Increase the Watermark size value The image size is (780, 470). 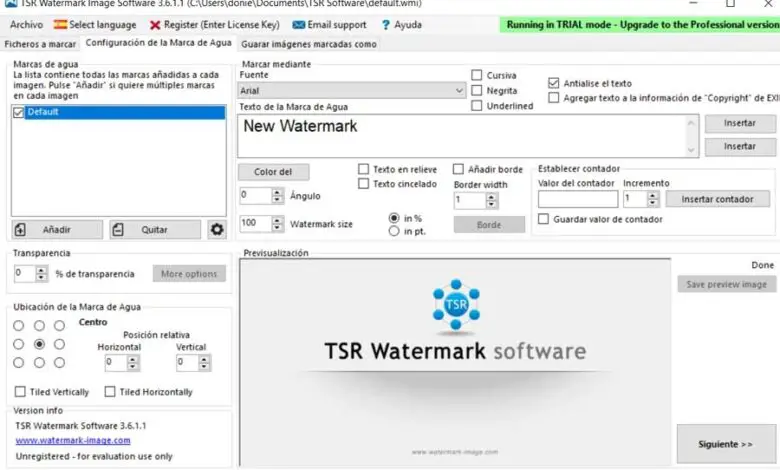(x=278, y=220)
